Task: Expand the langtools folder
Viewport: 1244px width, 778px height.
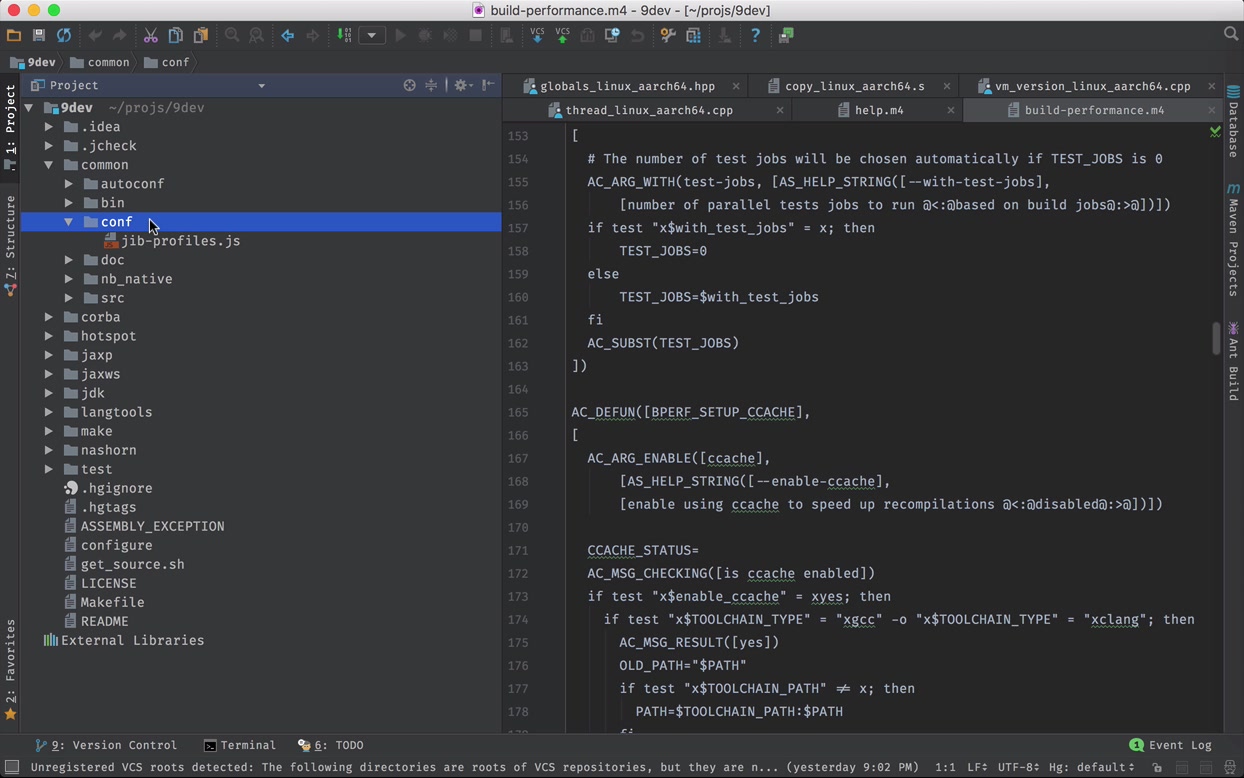Action: tap(49, 412)
